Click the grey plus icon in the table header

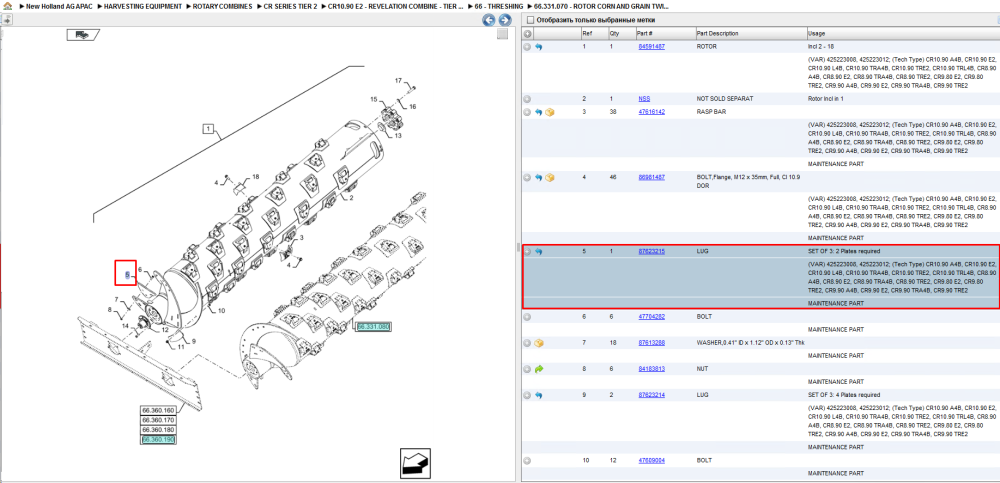click(527, 33)
